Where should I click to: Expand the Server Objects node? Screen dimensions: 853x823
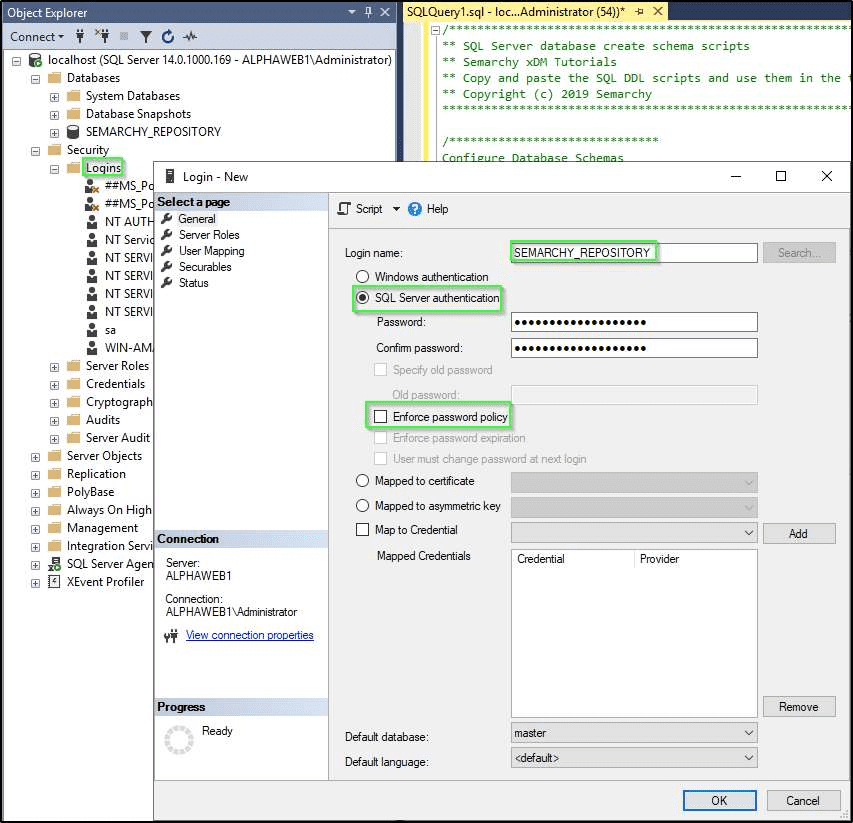[35, 457]
